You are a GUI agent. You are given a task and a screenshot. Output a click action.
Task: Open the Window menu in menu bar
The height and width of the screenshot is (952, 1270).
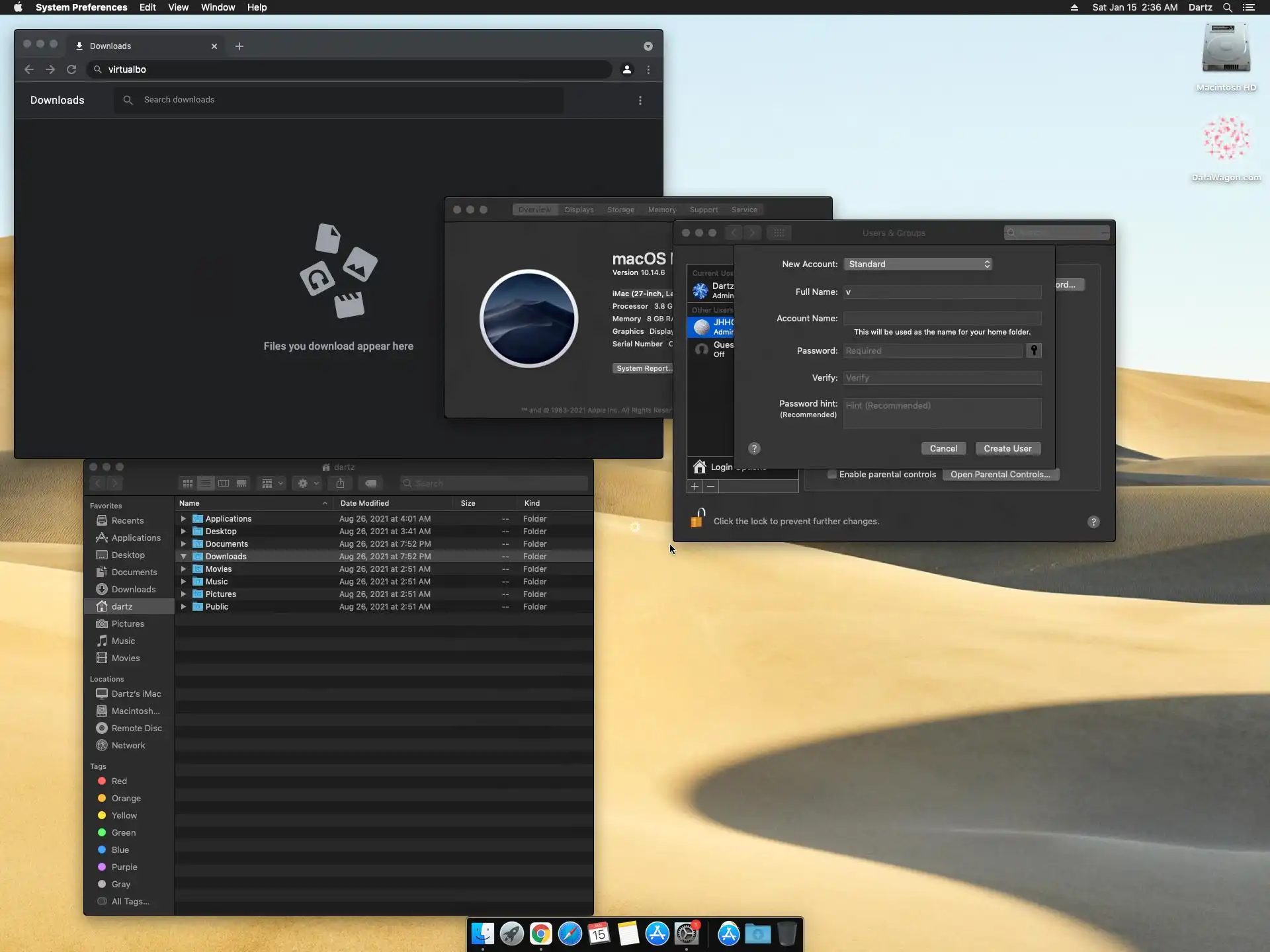pyautogui.click(x=218, y=7)
